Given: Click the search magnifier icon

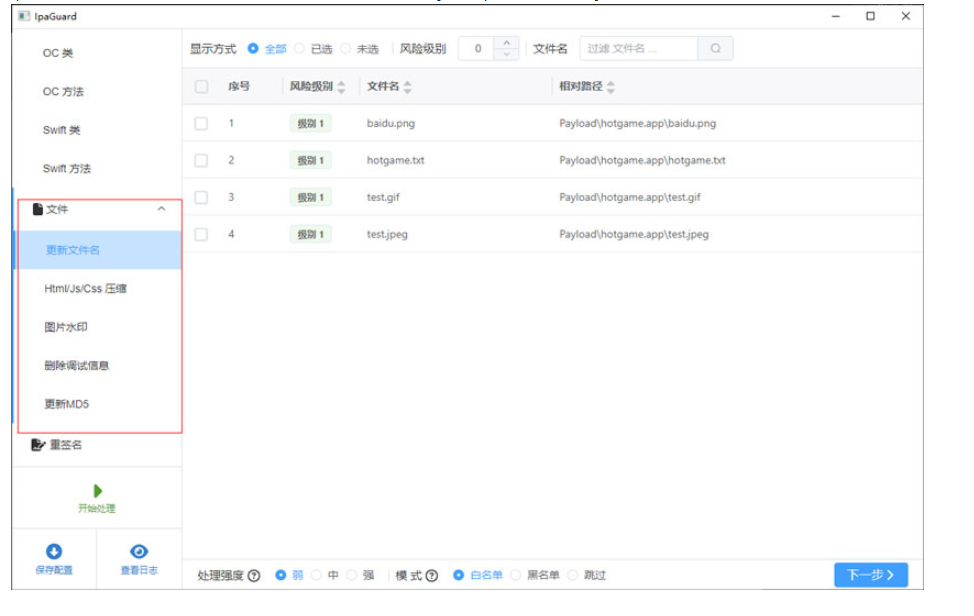Looking at the screenshot, I should pos(714,47).
